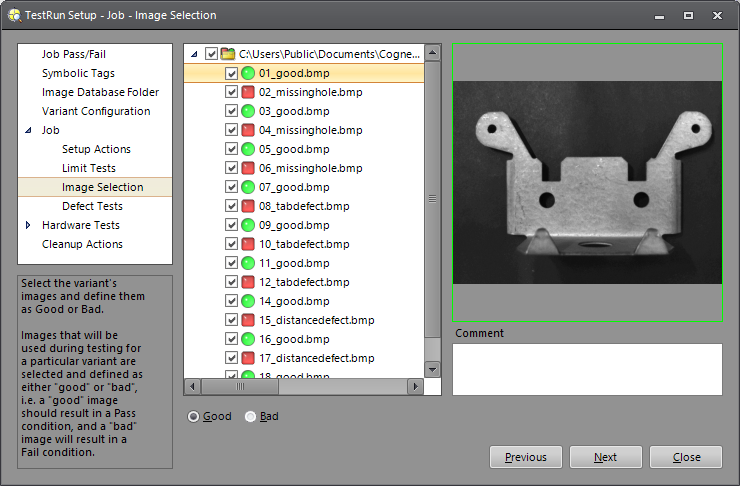Click the file list vertical scrollbar
This screenshot has width=740, height=486.
coord(432,200)
